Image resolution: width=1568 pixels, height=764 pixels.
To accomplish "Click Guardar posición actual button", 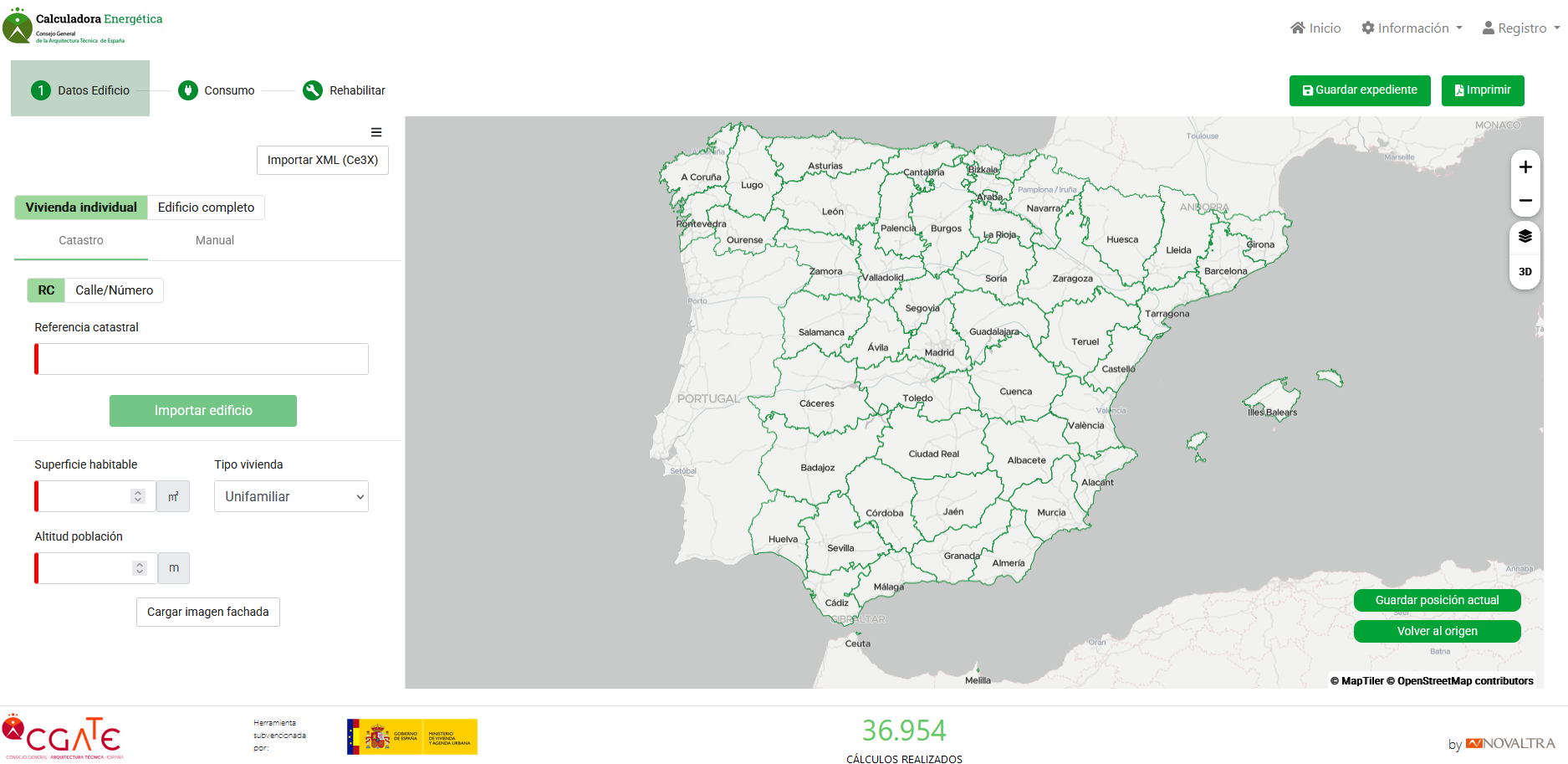I will coord(1438,600).
